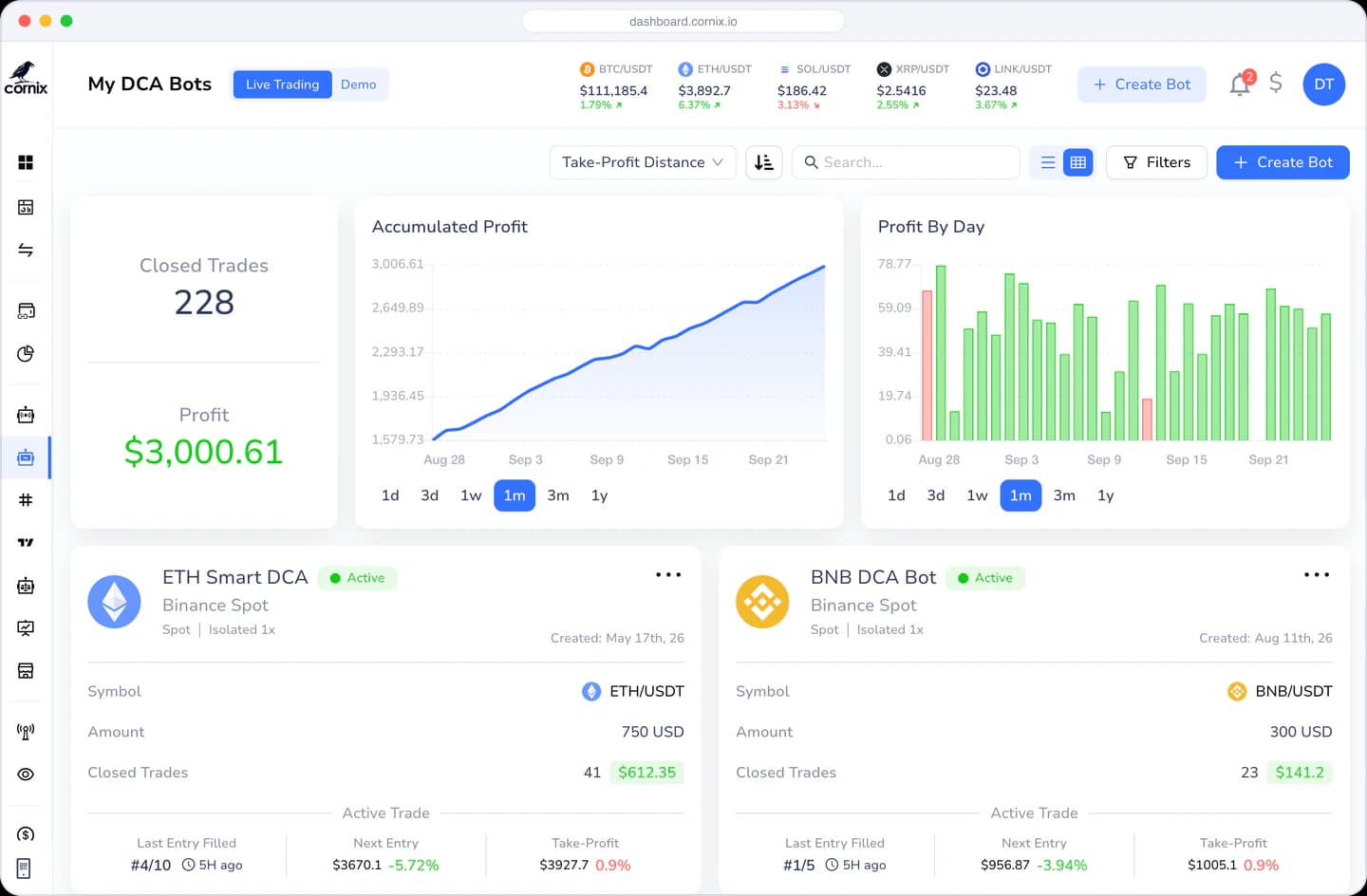The height and width of the screenshot is (896, 1367).
Task: Click the $612.35 profit badge
Action: coord(646,773)
